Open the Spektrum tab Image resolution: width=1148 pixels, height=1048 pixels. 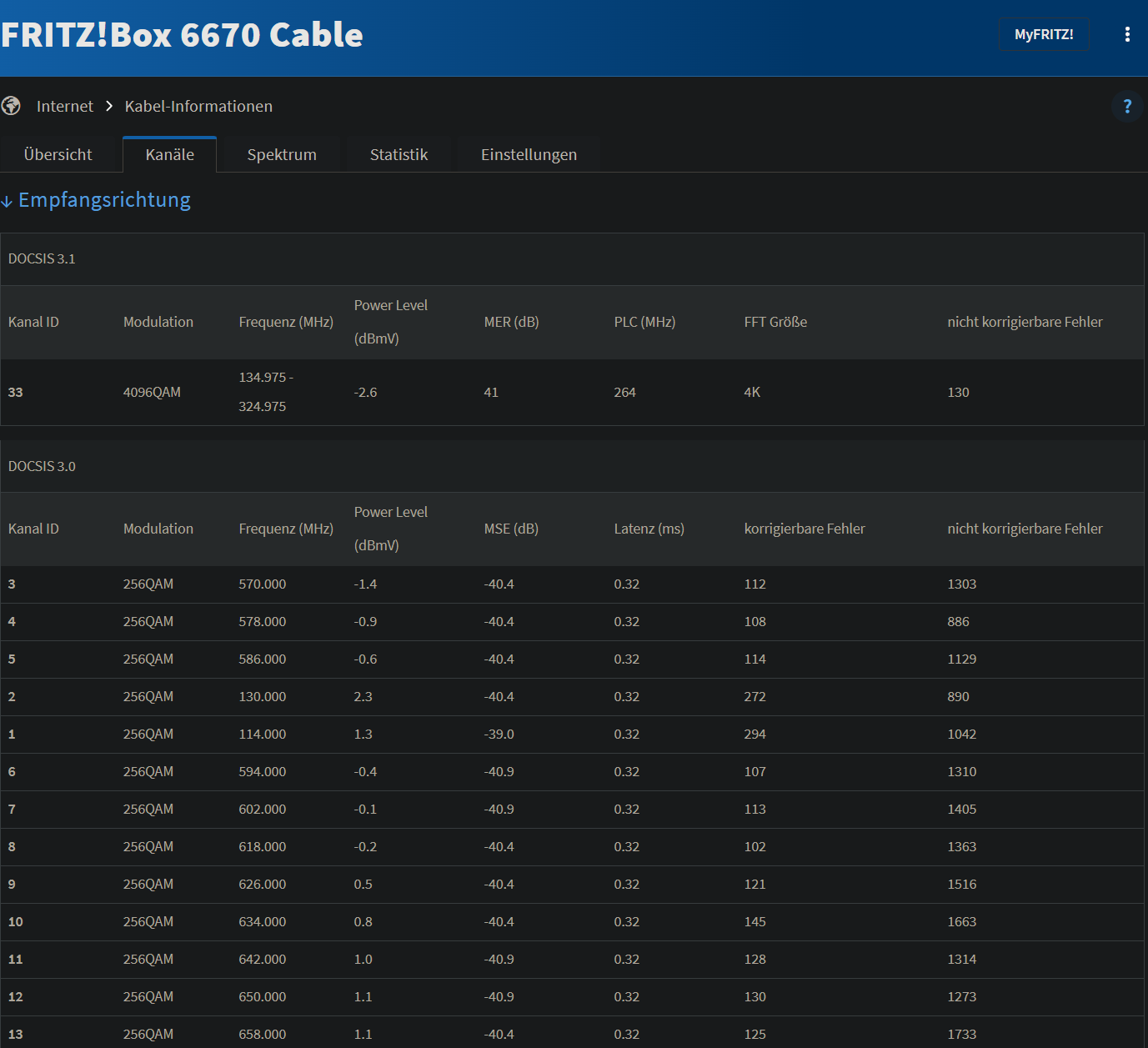click(x=282, y=154)
